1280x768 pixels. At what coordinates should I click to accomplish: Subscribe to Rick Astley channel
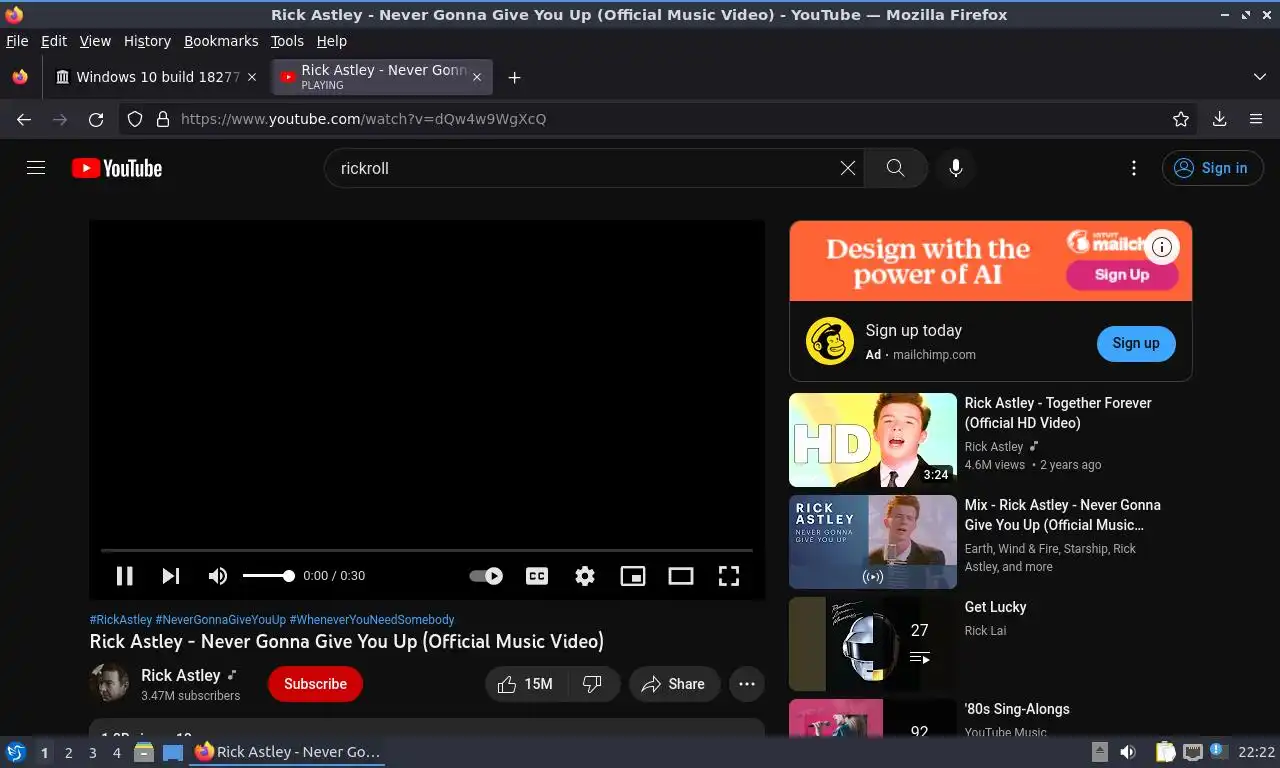click(x=315, y=684)
